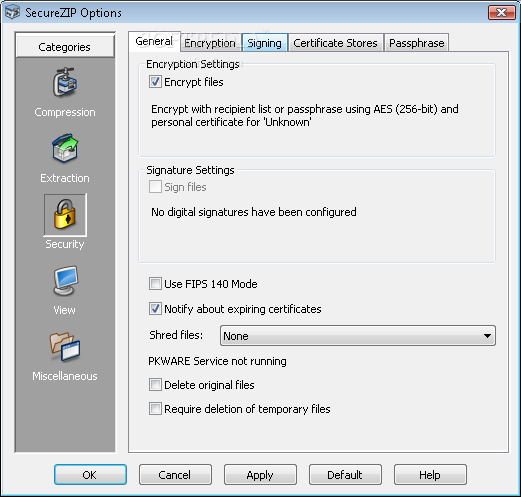Open the Shred files dropdown
The image size is (521, 497).
[x=358, y=336]
